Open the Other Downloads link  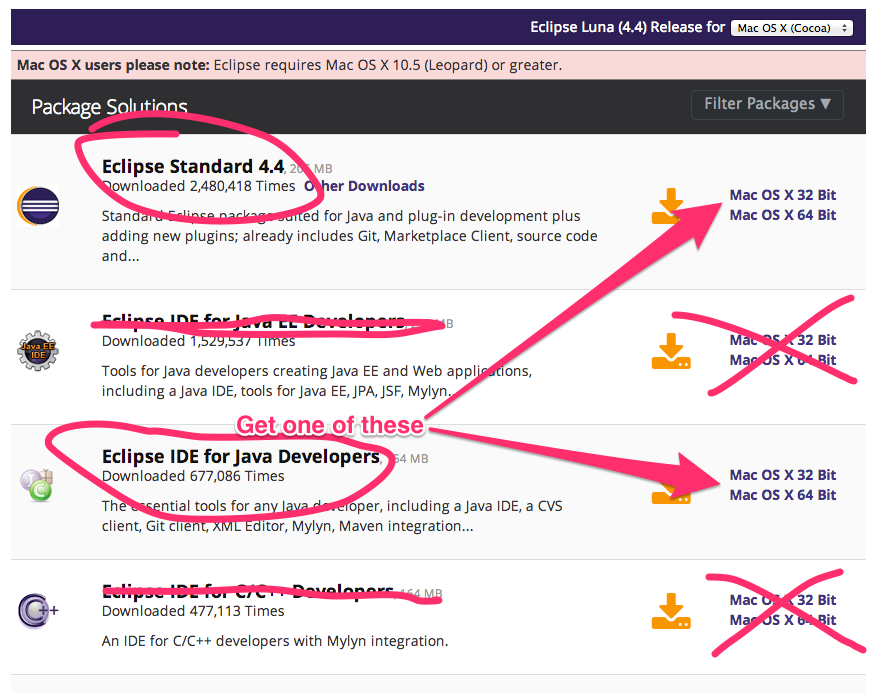(364, 186)
